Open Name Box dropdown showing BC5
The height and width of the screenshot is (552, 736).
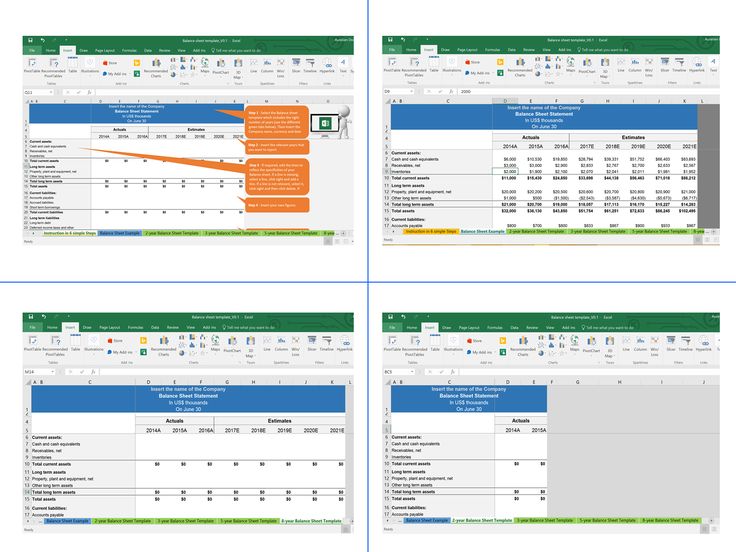tap(412, 372)
